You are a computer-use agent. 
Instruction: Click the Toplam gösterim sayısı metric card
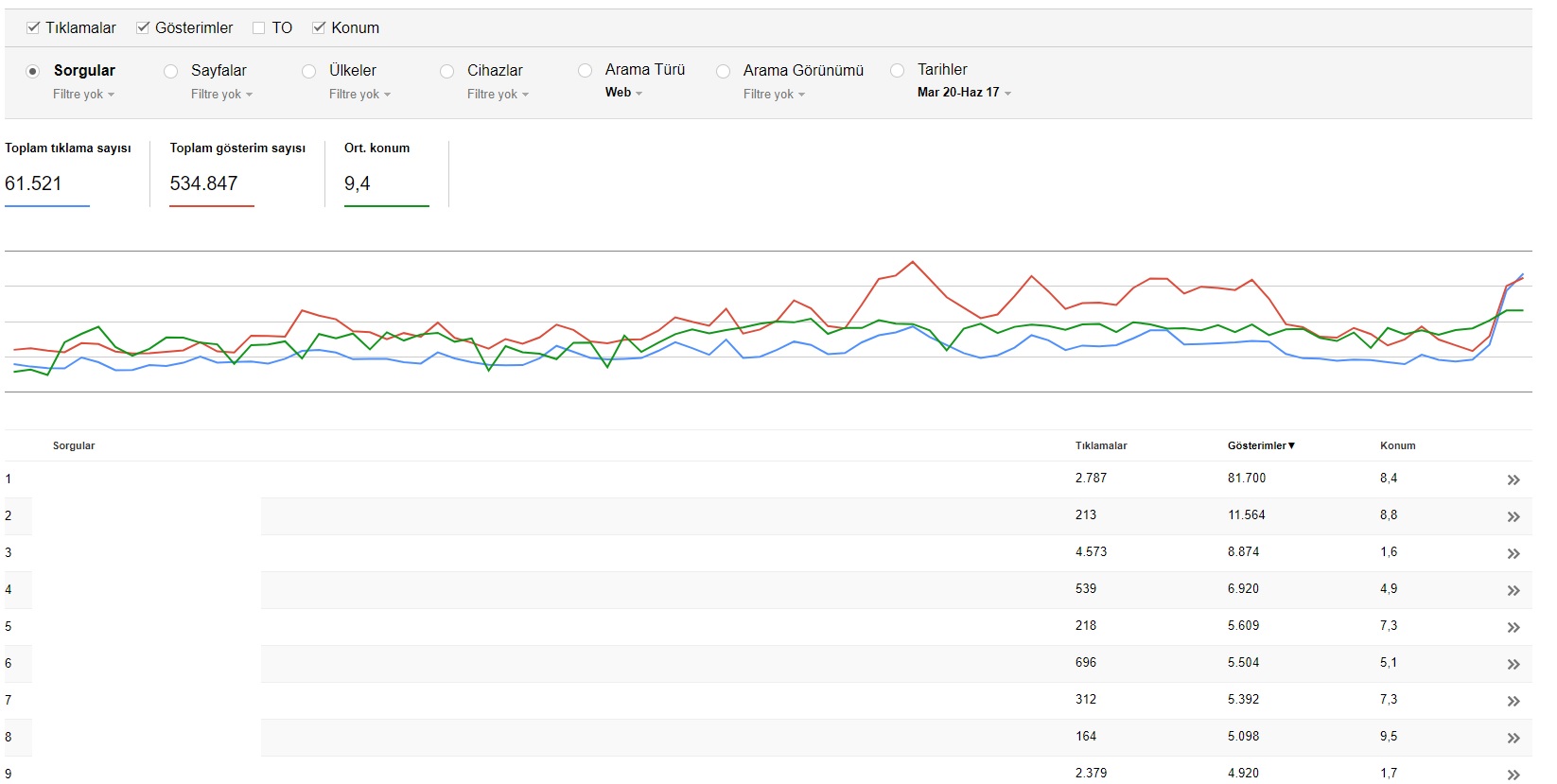[x=237, y=172]
